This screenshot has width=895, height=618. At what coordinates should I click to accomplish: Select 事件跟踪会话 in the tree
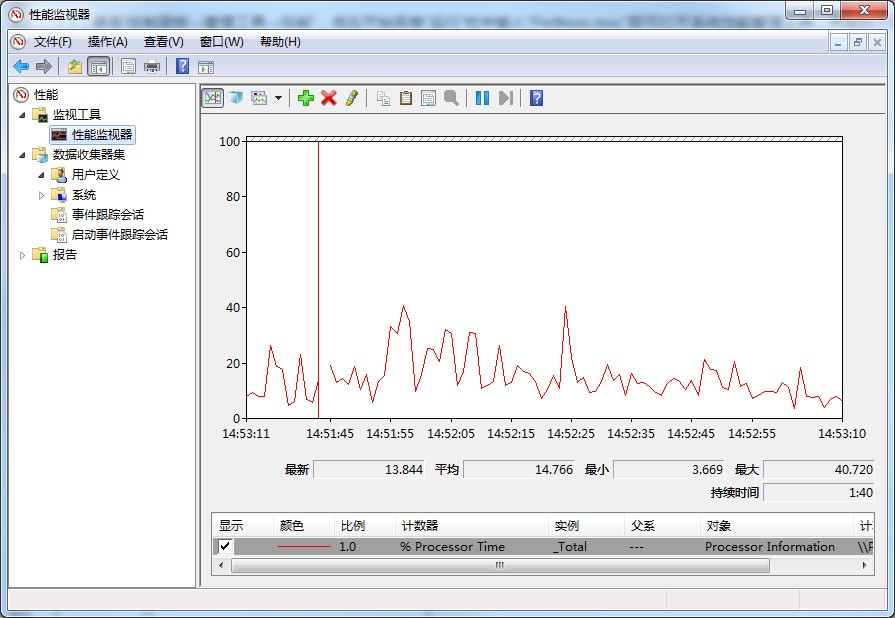tap(108, 215)
